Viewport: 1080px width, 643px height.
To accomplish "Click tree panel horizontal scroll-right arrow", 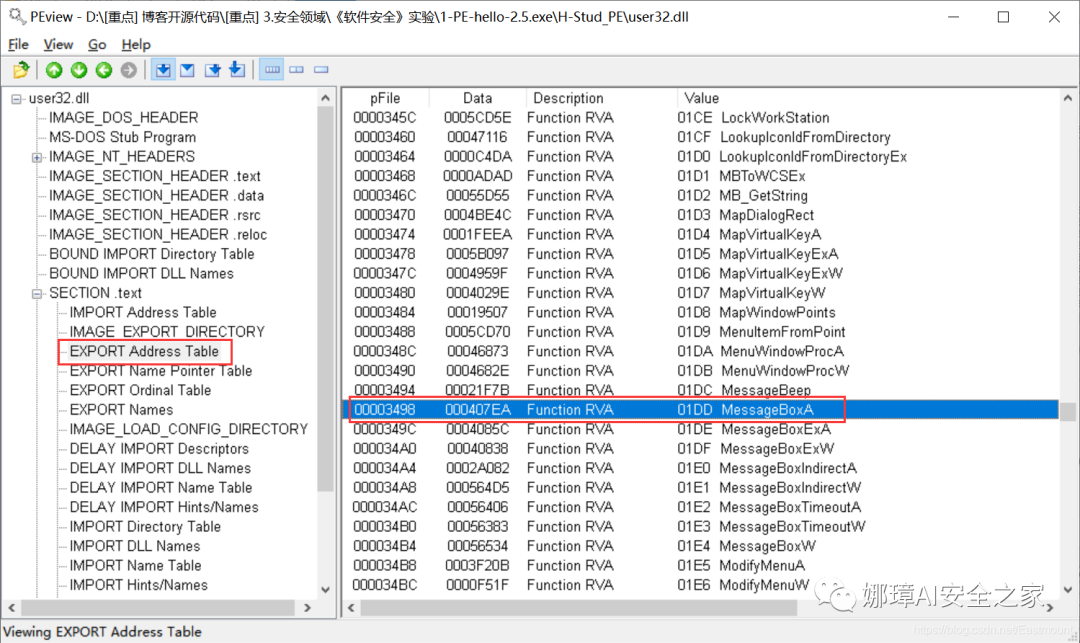I will point(307,608).
